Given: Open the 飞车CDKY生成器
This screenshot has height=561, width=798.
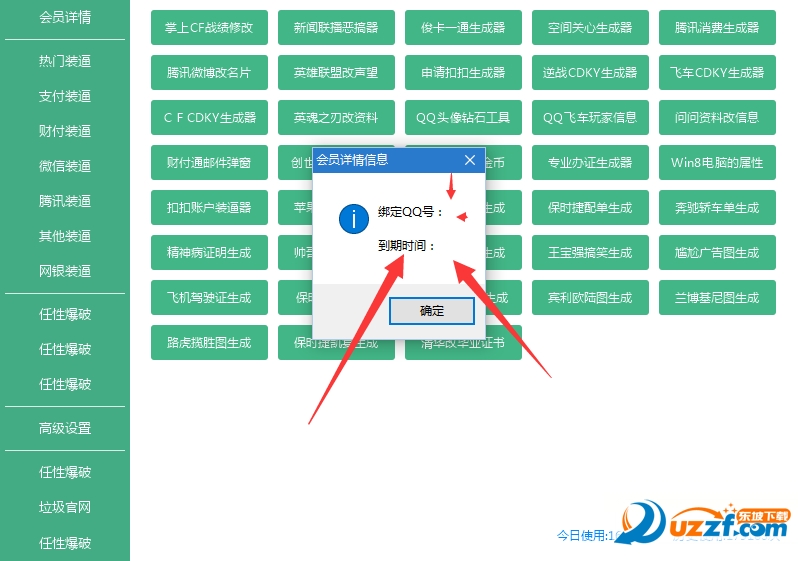Looking at the screenshot, I should [x=718, y=72].
